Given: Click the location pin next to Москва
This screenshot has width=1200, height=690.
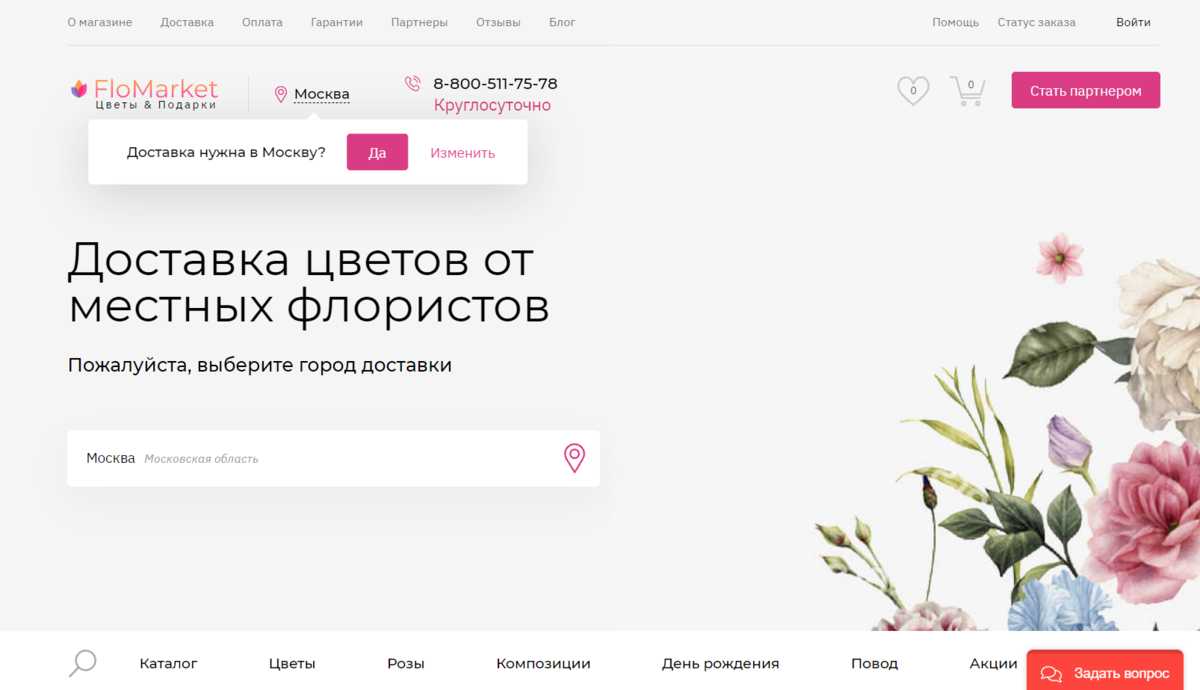Looking at the screenshot, I should pos(281,94).
